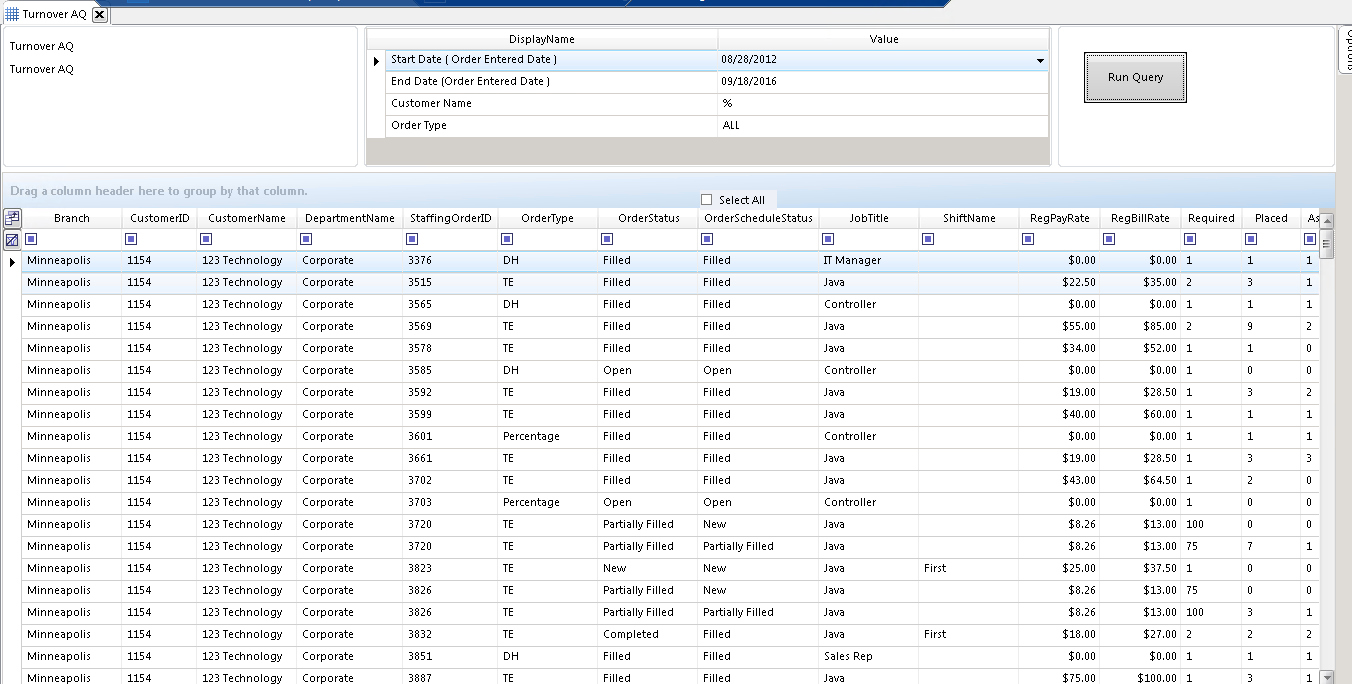1352x684 pixels.
Task: Open the JobTitle column filter operator icon
Action: [x=827, y=239]
